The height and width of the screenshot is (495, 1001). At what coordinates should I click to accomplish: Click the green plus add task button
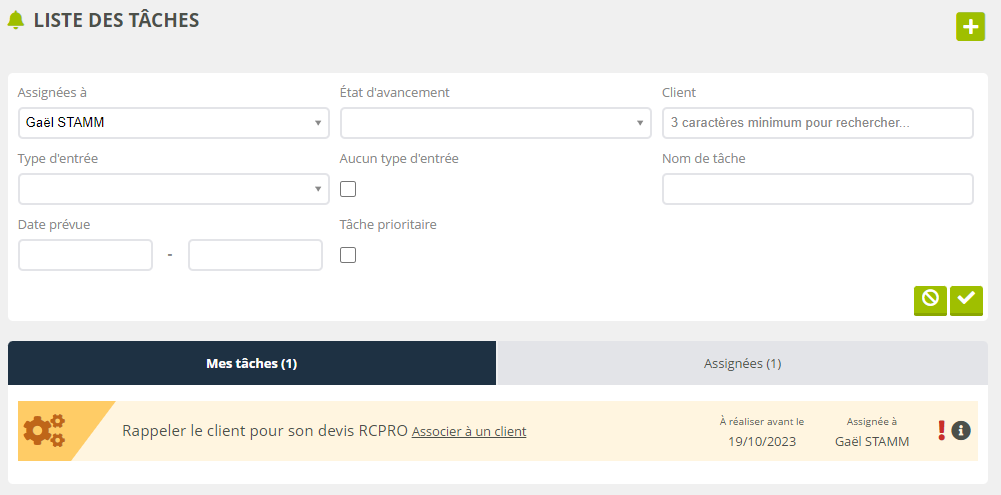click(970, 27)
